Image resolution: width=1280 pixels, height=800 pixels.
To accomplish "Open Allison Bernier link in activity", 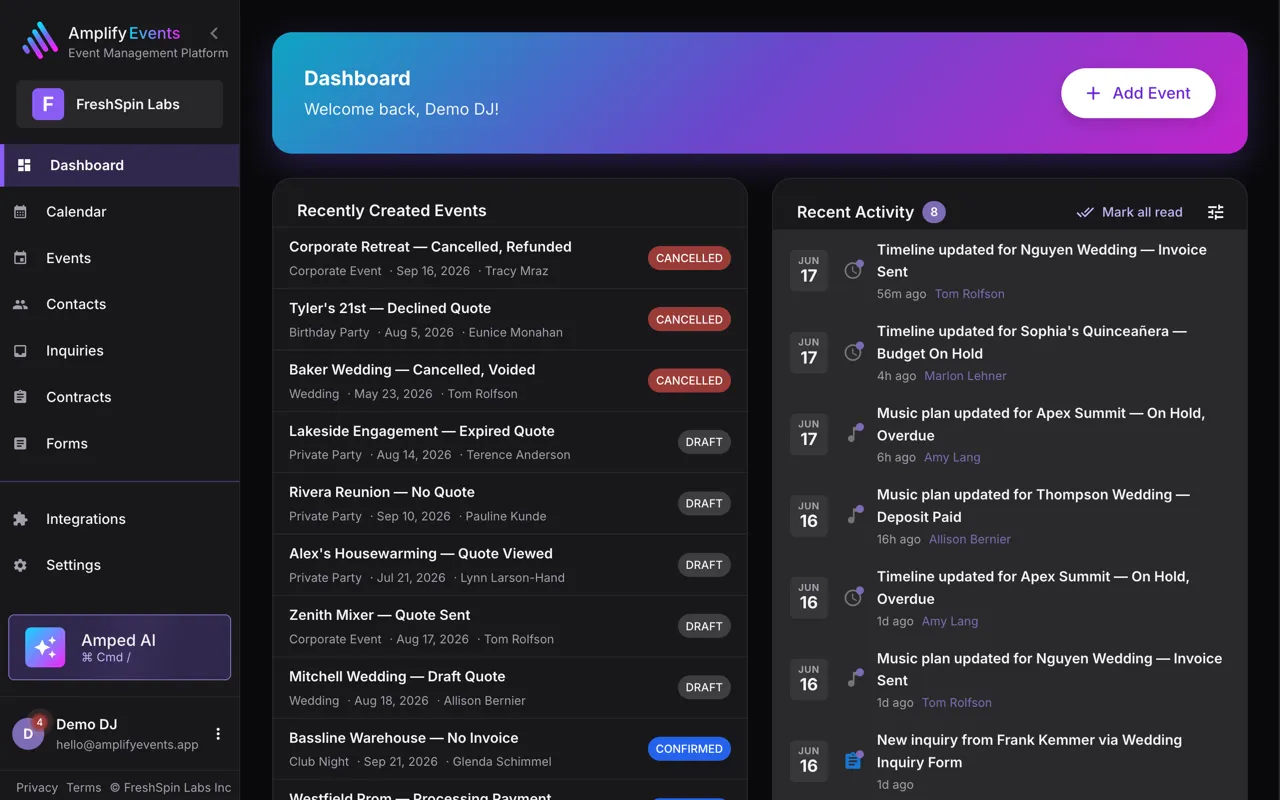I will 970,539.
